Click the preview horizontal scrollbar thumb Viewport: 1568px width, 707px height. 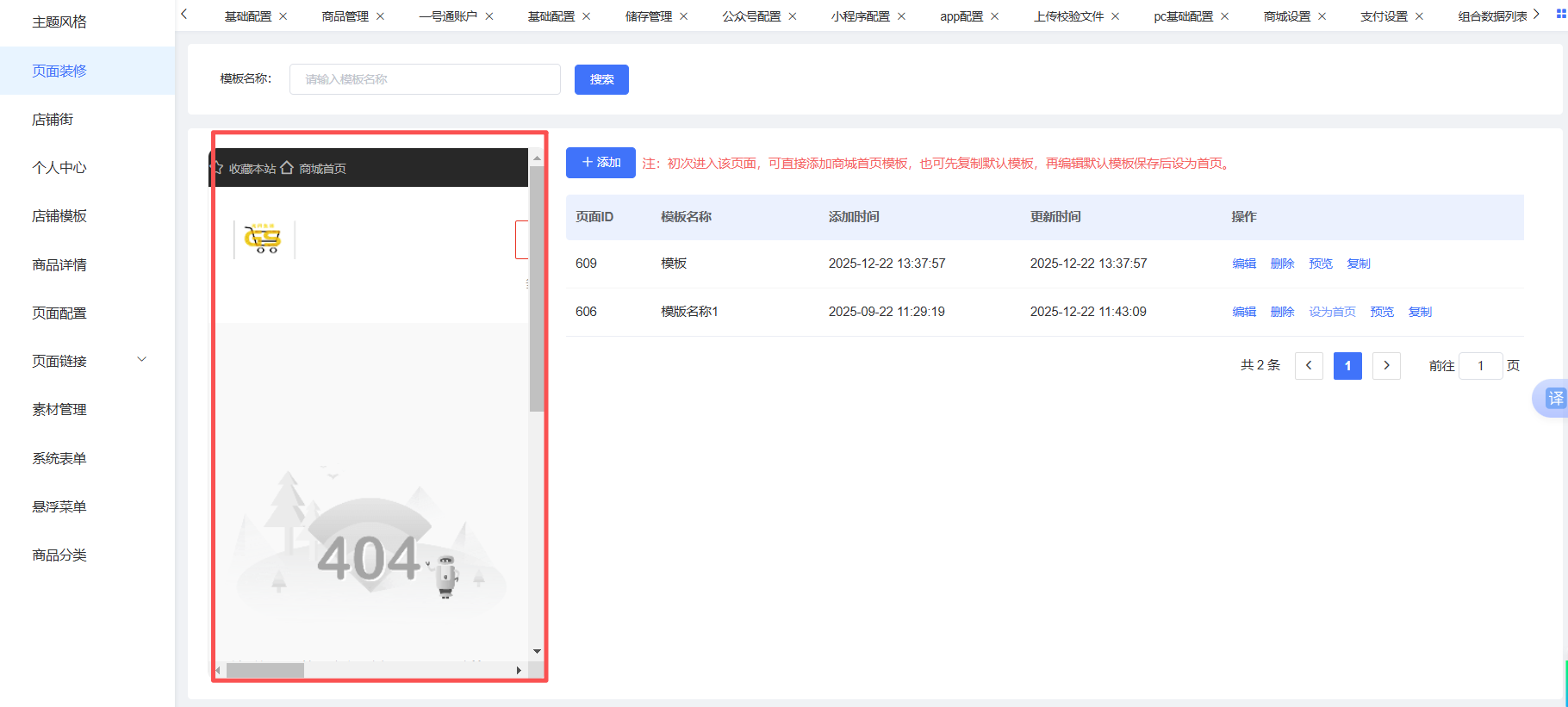tap(264, 670)
